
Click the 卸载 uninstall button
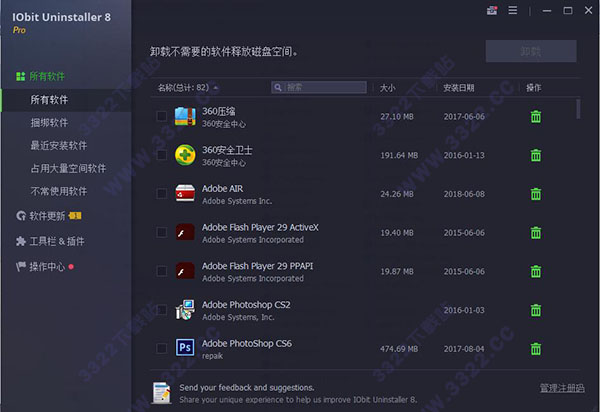click(x=531, y=51)
